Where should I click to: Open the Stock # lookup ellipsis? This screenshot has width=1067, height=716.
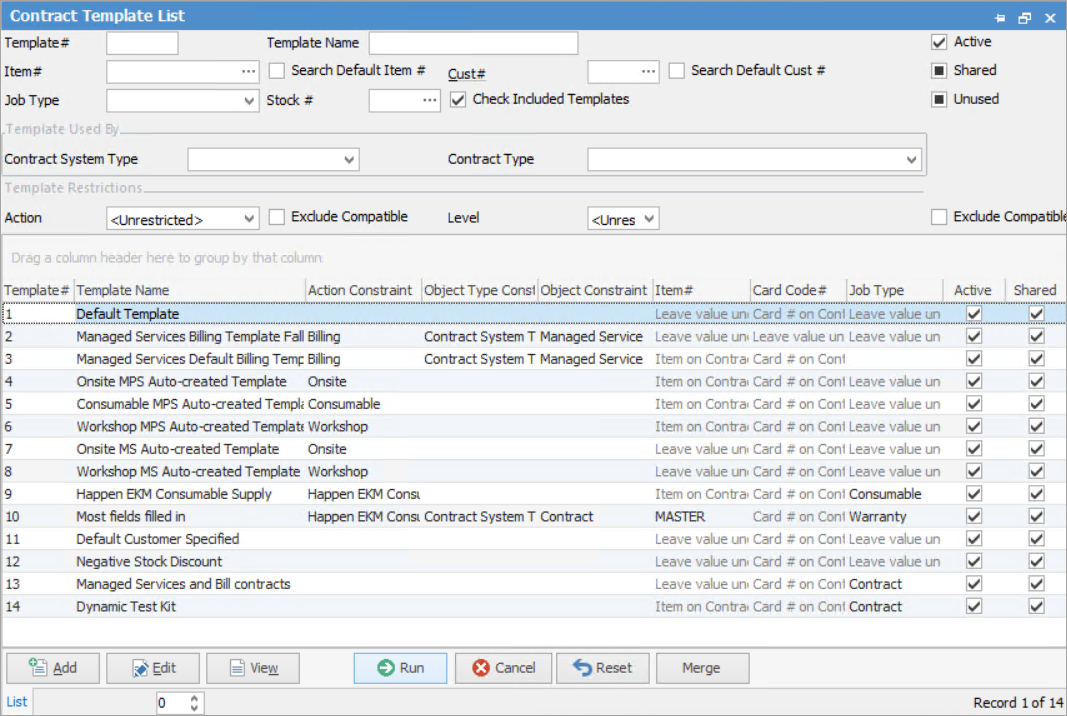pos(430,100)
